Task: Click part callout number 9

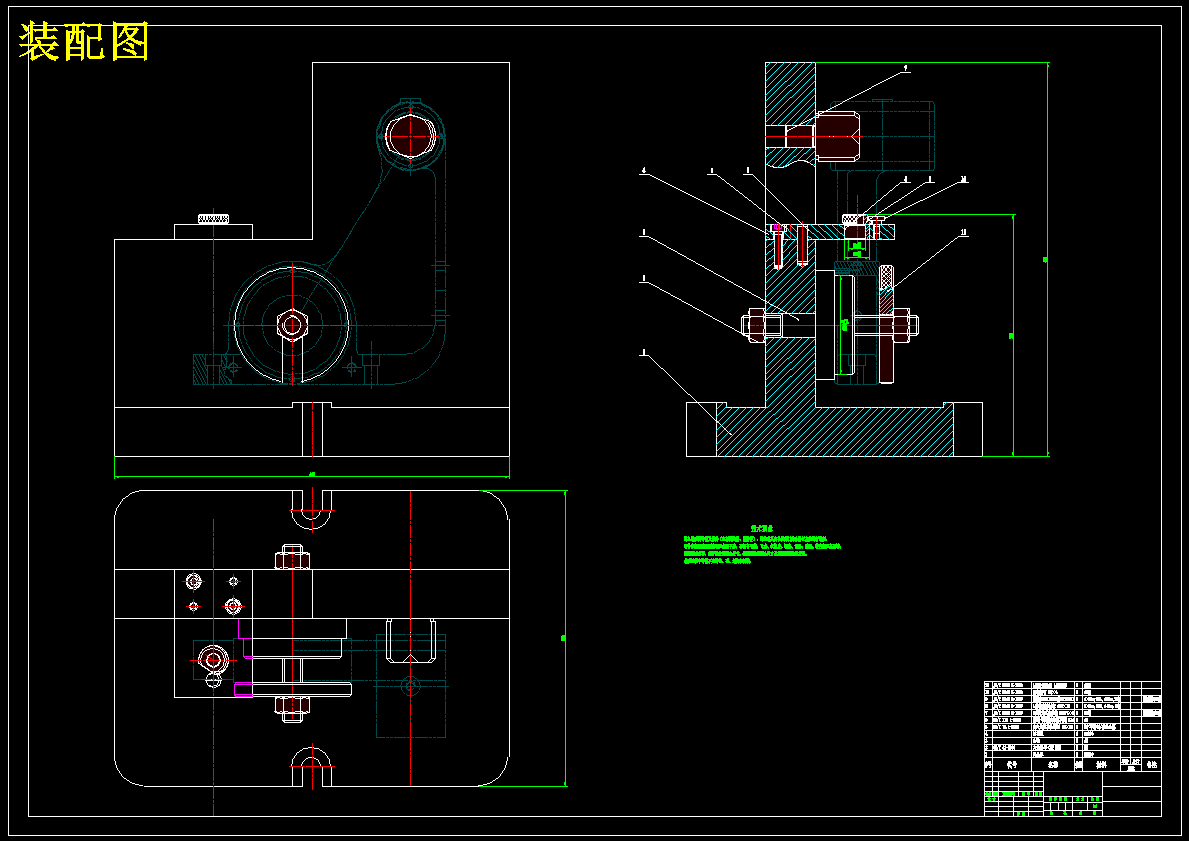Action: [x=905, y=68]
